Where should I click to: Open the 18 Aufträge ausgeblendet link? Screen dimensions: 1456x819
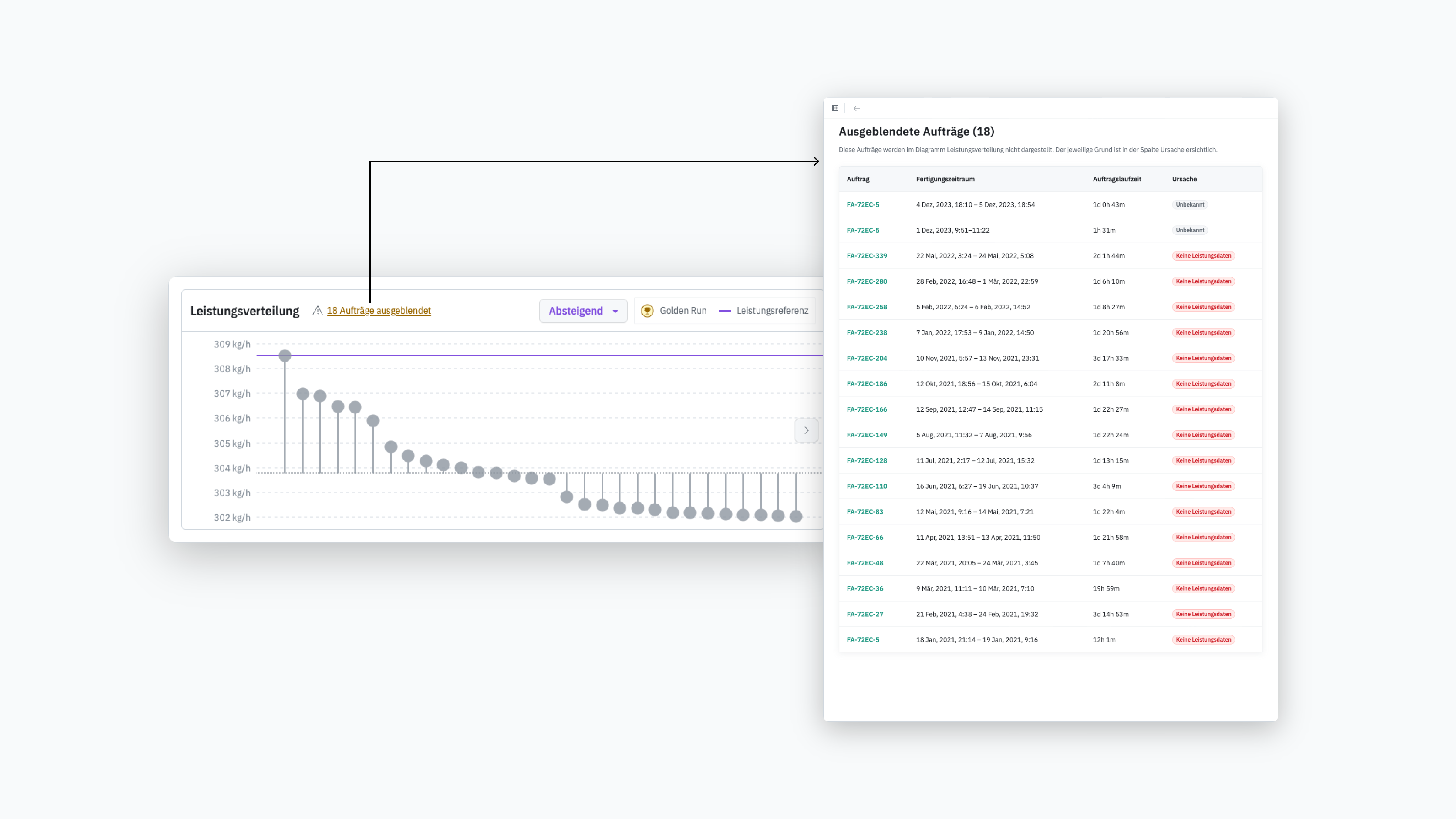pos(379,311)
